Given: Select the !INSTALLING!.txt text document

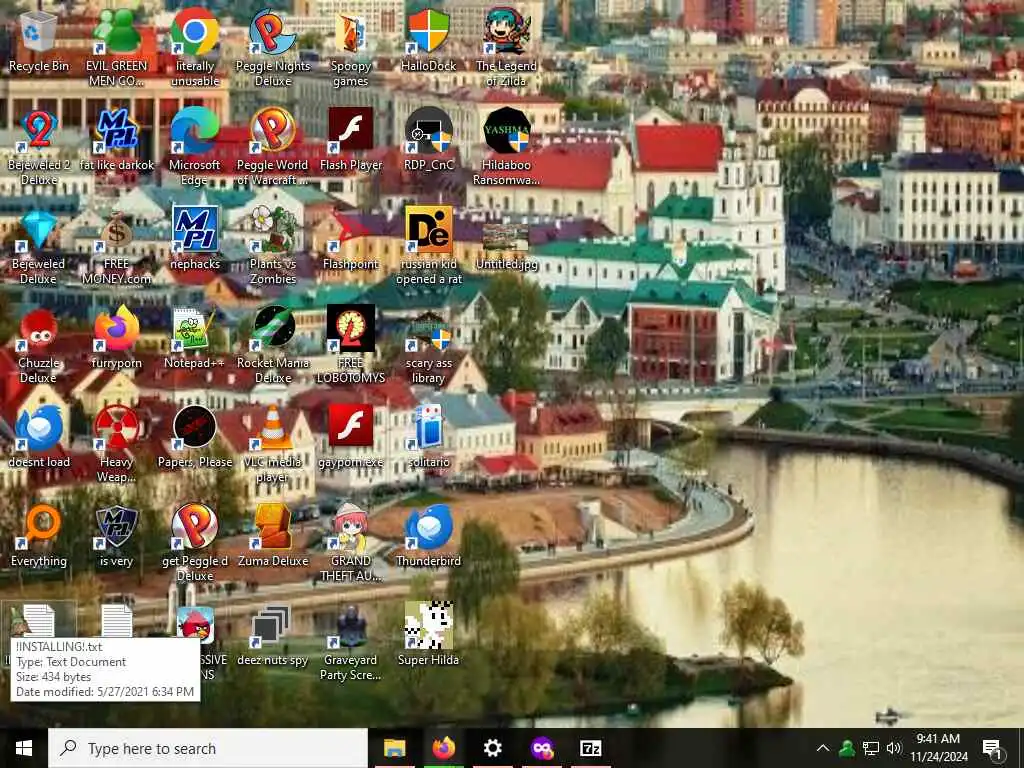Looking at the screenshot, I should [39, 620].
